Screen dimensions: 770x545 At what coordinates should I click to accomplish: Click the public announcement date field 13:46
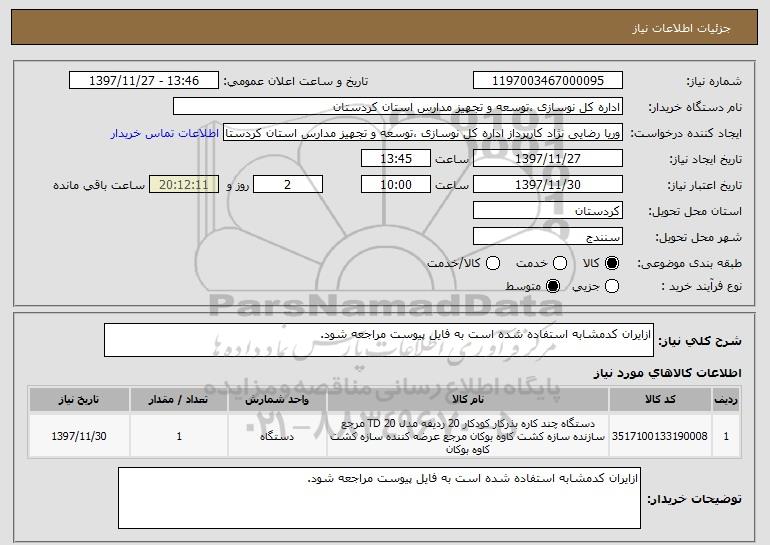point(144,81)
